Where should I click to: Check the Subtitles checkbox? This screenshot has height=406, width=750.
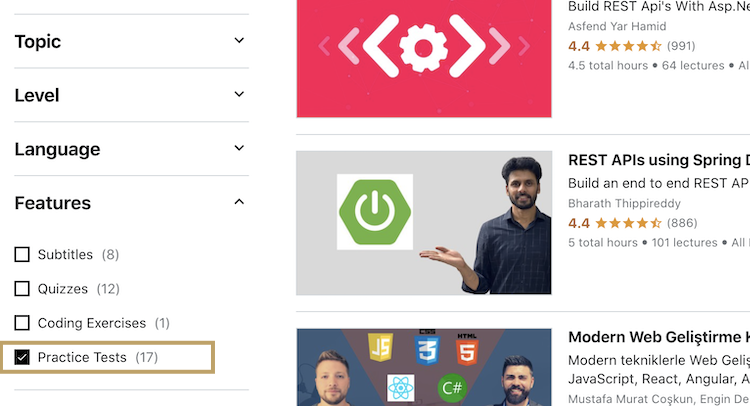point(22,254)
